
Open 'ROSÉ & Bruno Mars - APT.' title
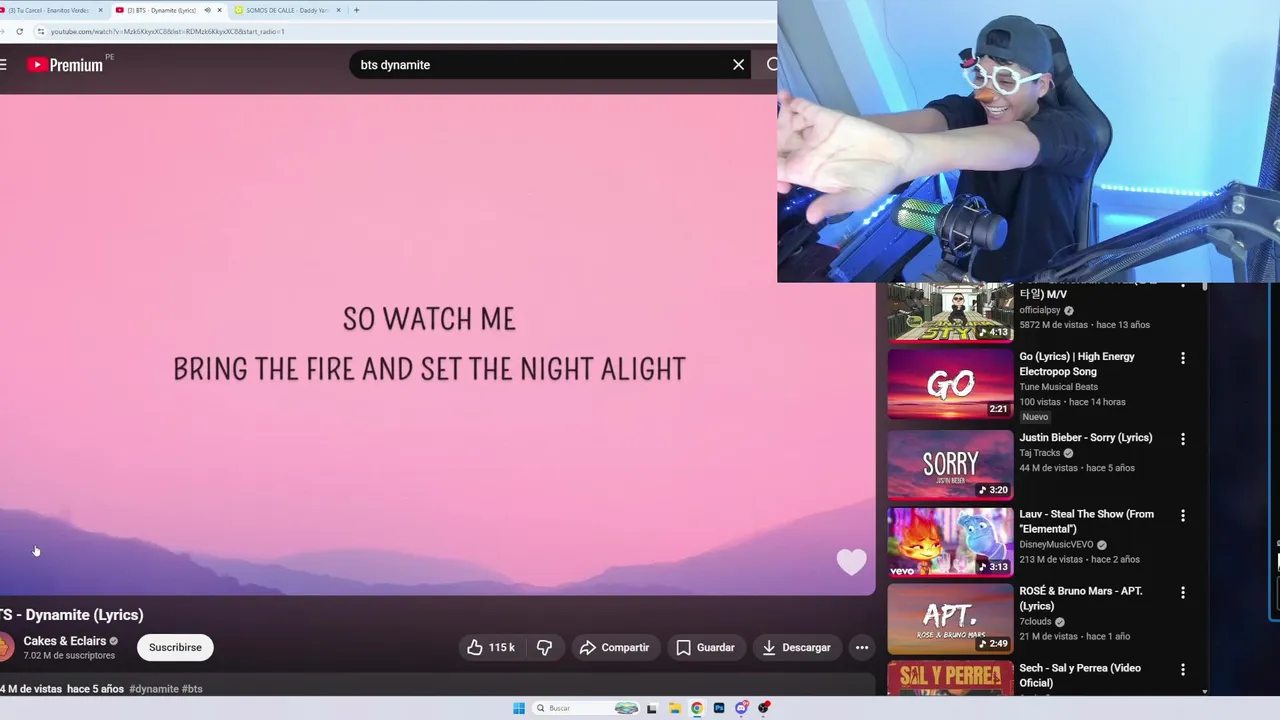coord(1081,598)
